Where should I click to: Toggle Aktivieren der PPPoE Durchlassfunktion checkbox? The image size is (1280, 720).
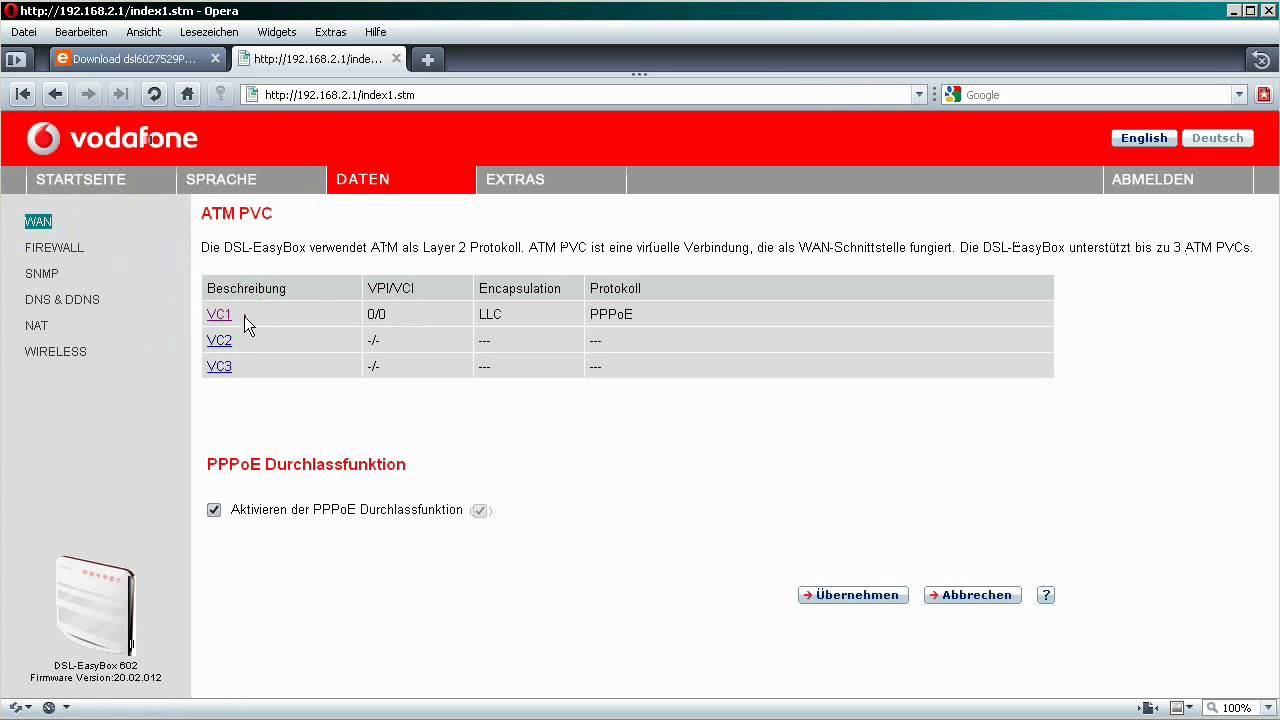point(214,510)
